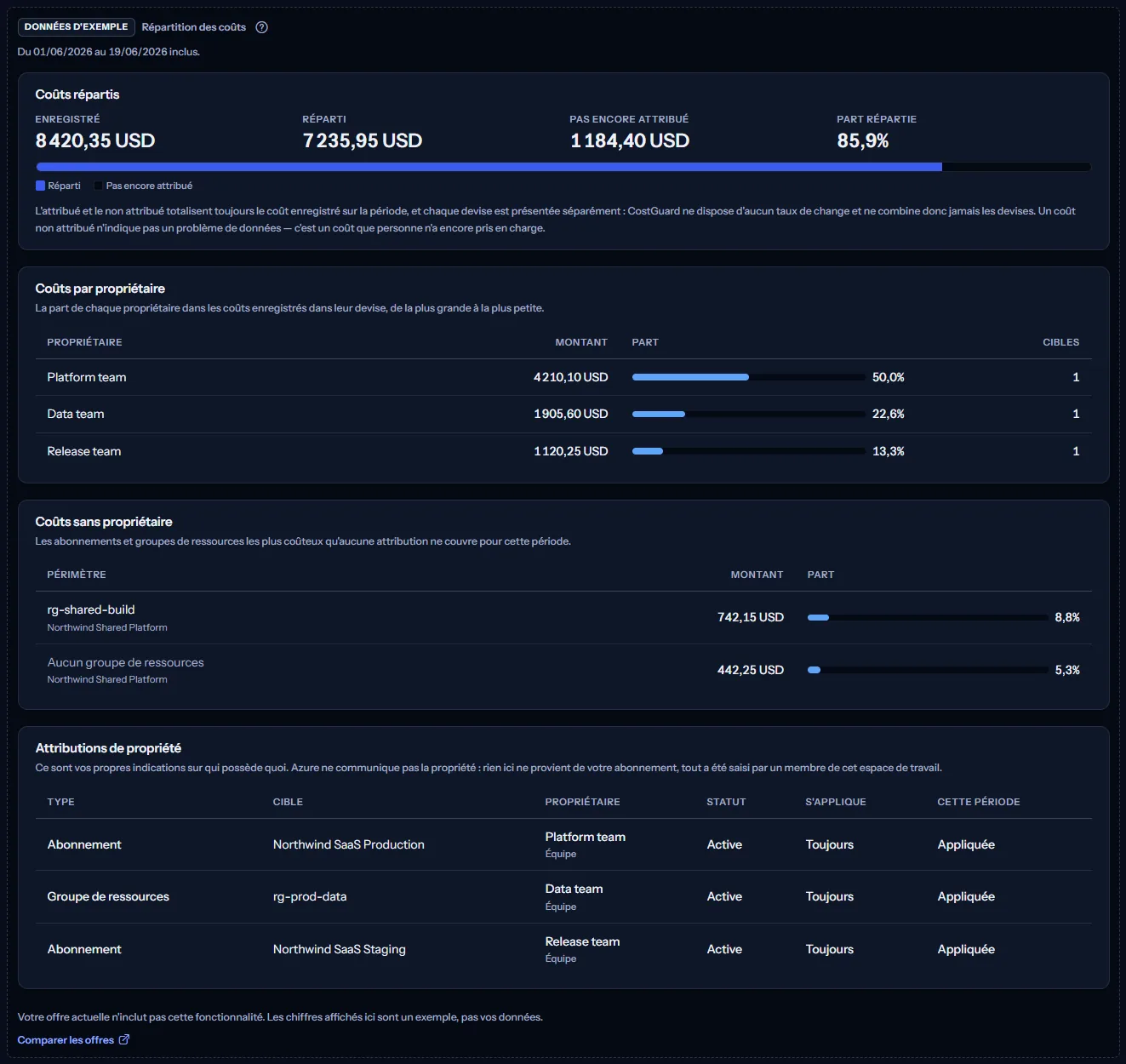The image size is (1126, 1064).
Task: Click the 7 235,95 USD allocated total
Action: [x=363, y=140]
